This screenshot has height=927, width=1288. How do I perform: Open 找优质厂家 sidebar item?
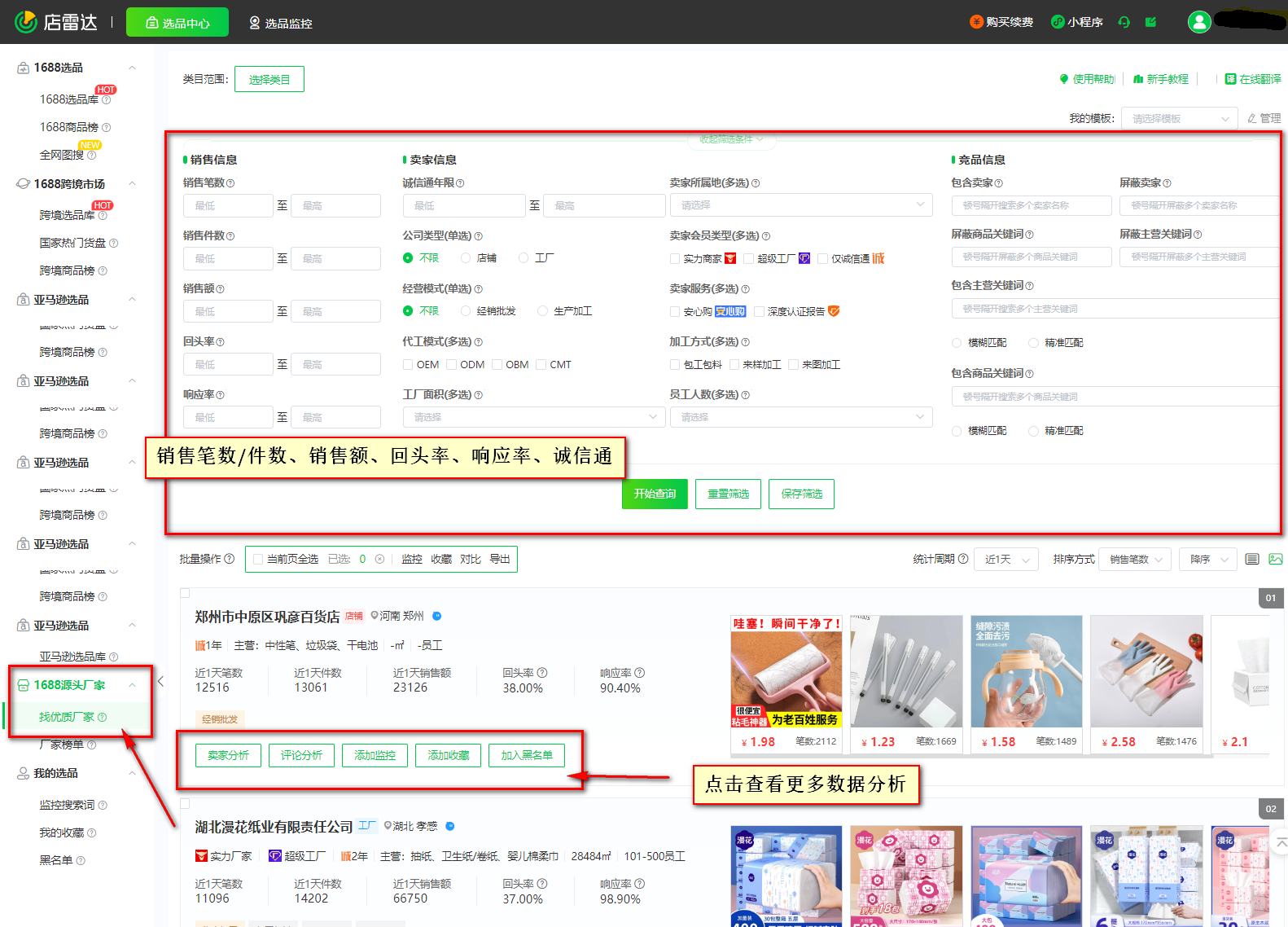(67, 717)
